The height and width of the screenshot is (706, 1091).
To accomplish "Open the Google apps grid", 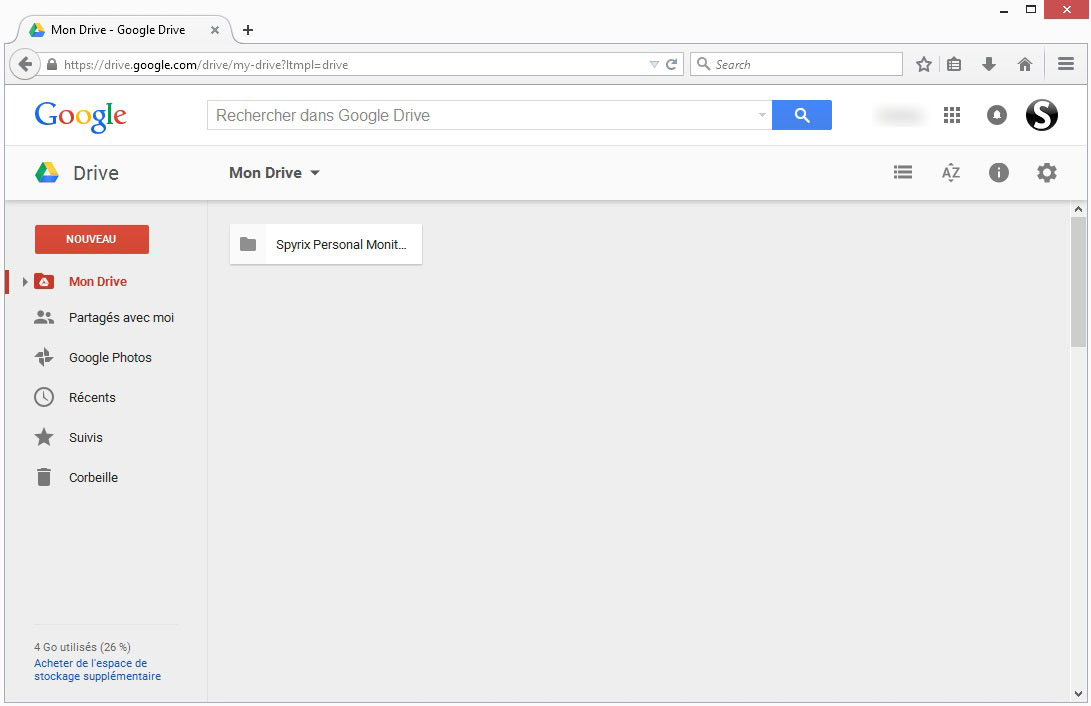I will click(951, 115).
